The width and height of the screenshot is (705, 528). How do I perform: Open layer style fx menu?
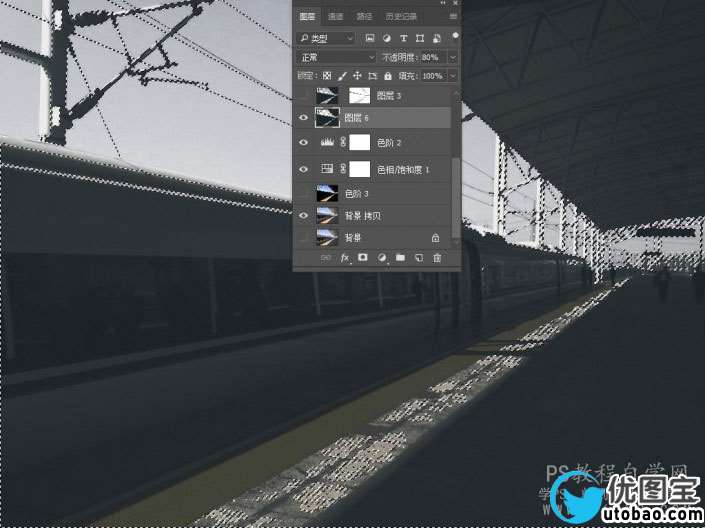pos(345,258)
